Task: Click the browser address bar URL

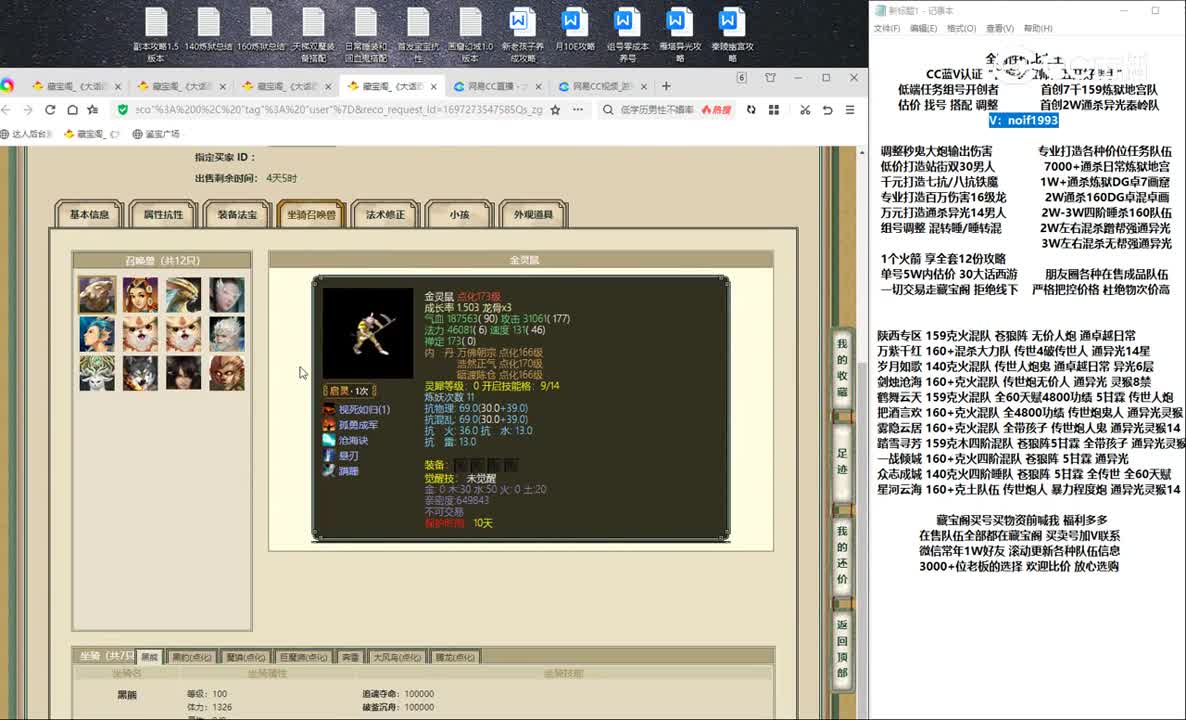Action: tap(339, 110)
